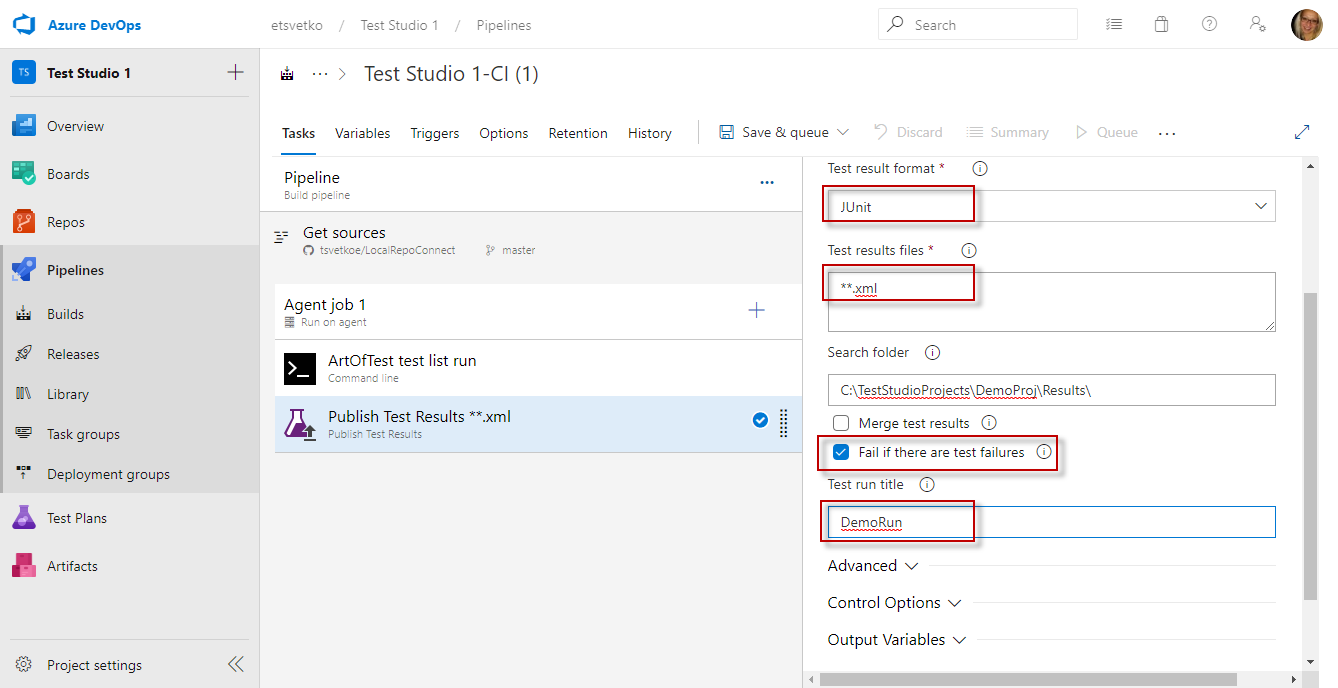The width and height of the screenshot is (1338, 688).
Task: Switch to the Retention tab
Action: 578,133
